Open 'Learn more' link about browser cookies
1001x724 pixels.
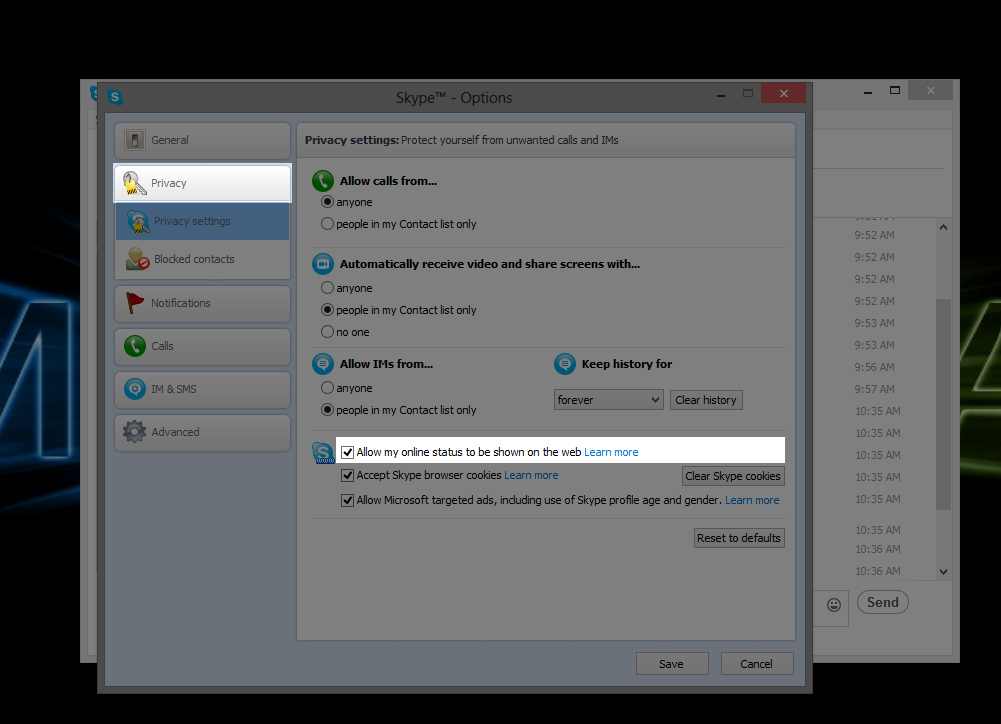coord(531,475)
